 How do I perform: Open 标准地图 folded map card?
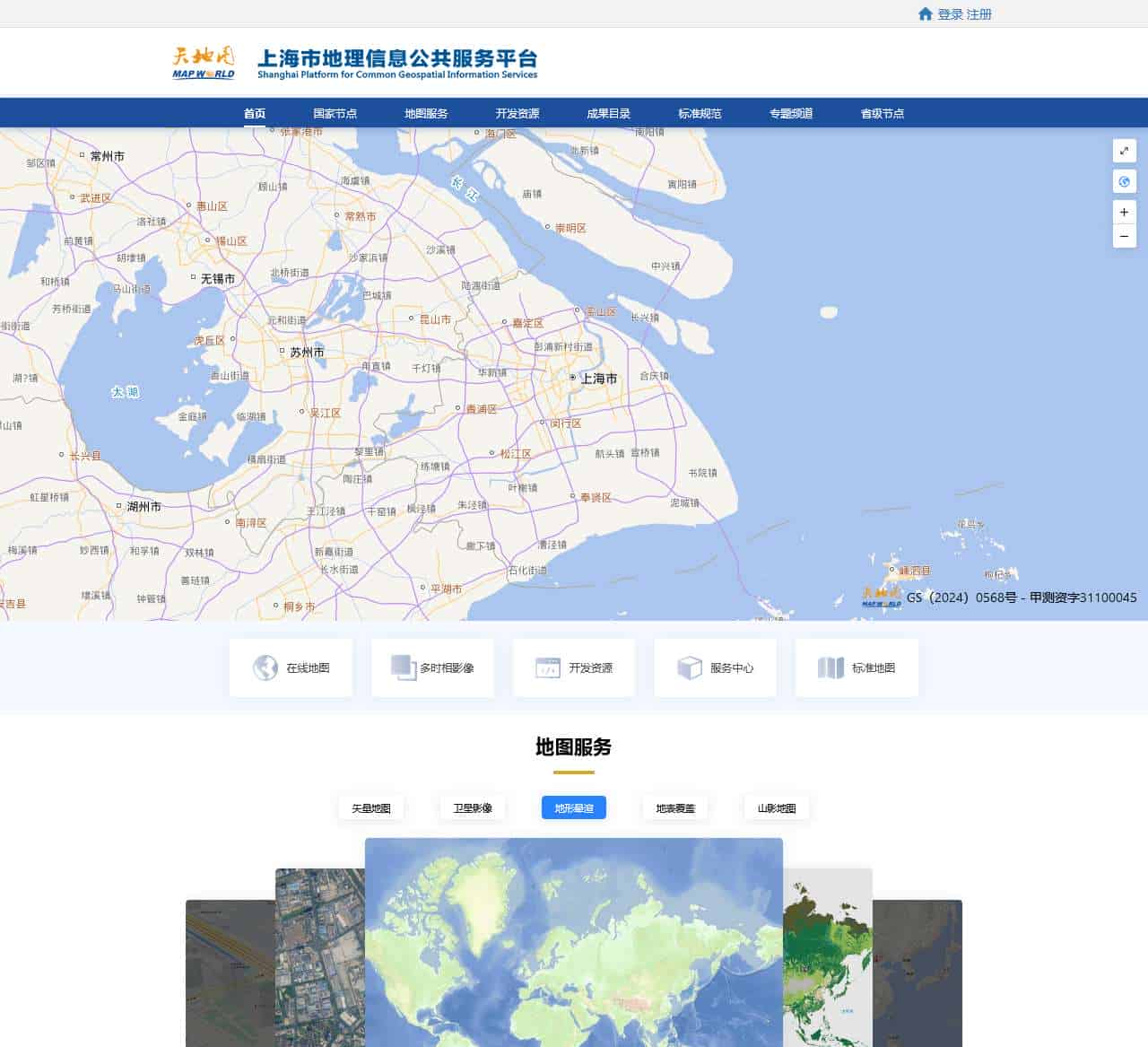click(x=857, y=667)
